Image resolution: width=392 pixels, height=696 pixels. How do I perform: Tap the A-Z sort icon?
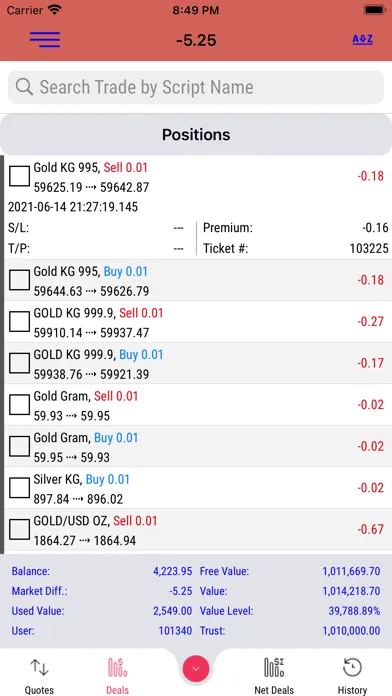pyautogui.click(x=362, y=40)
